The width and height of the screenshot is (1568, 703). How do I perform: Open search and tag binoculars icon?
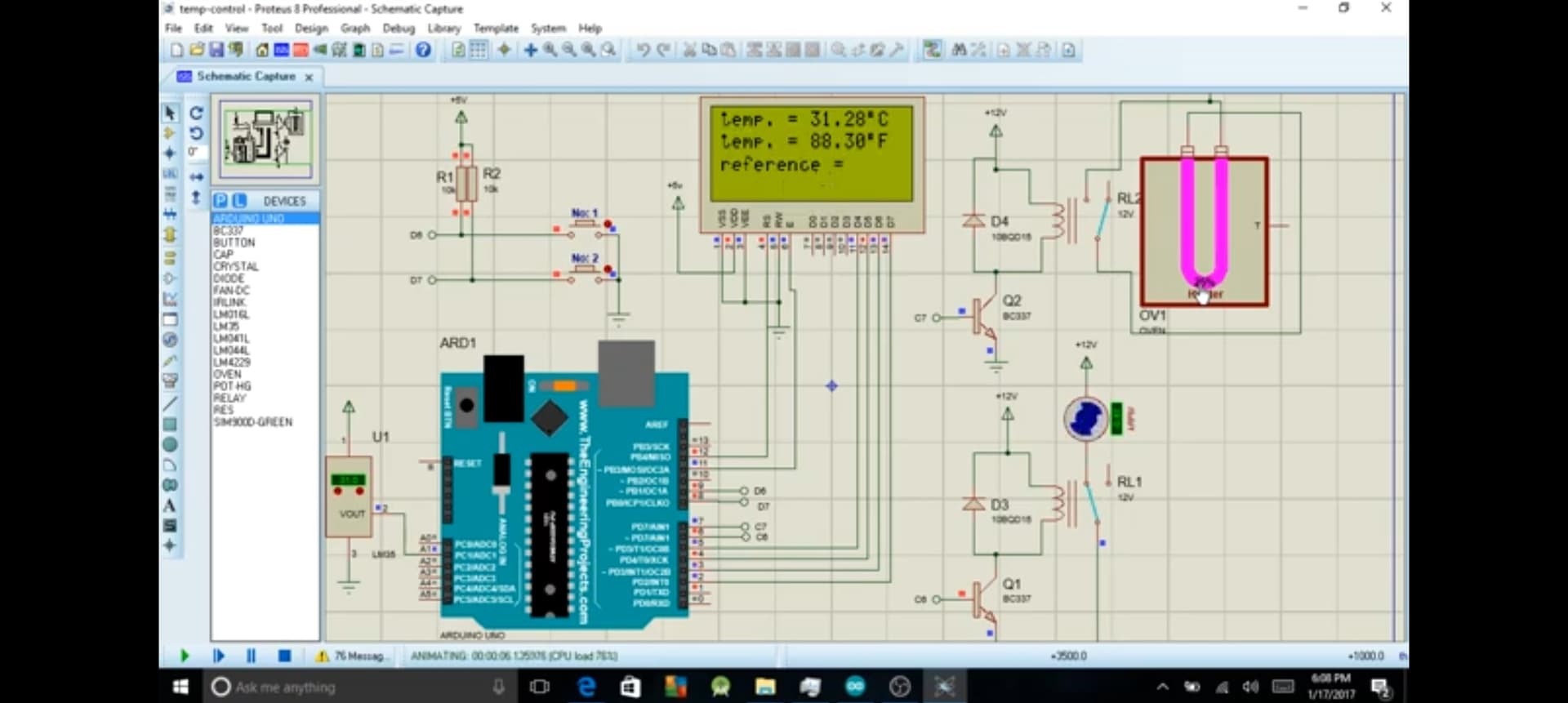(960, 50)
